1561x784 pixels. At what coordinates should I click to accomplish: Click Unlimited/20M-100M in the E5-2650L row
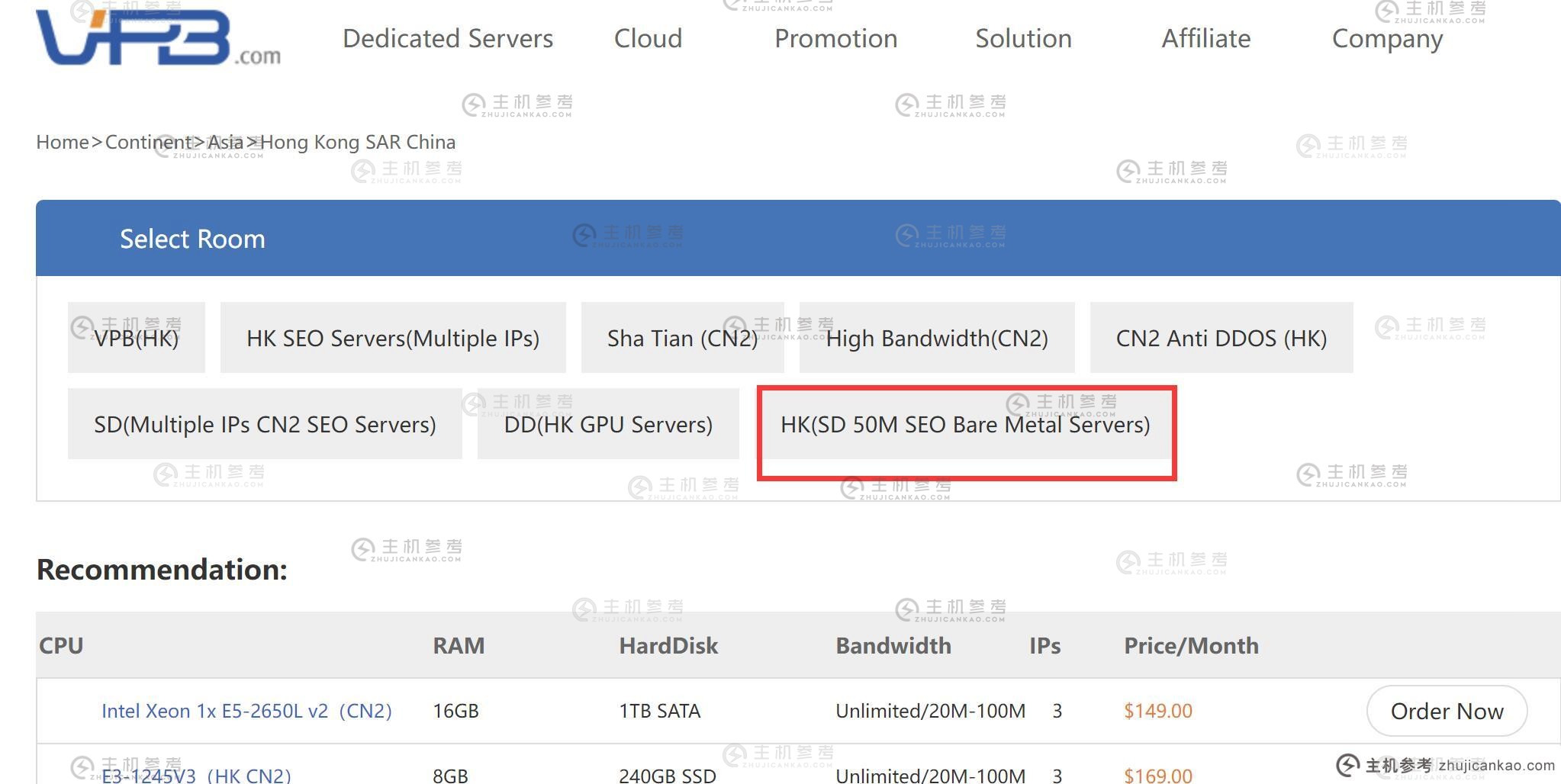tap(930, 711)
